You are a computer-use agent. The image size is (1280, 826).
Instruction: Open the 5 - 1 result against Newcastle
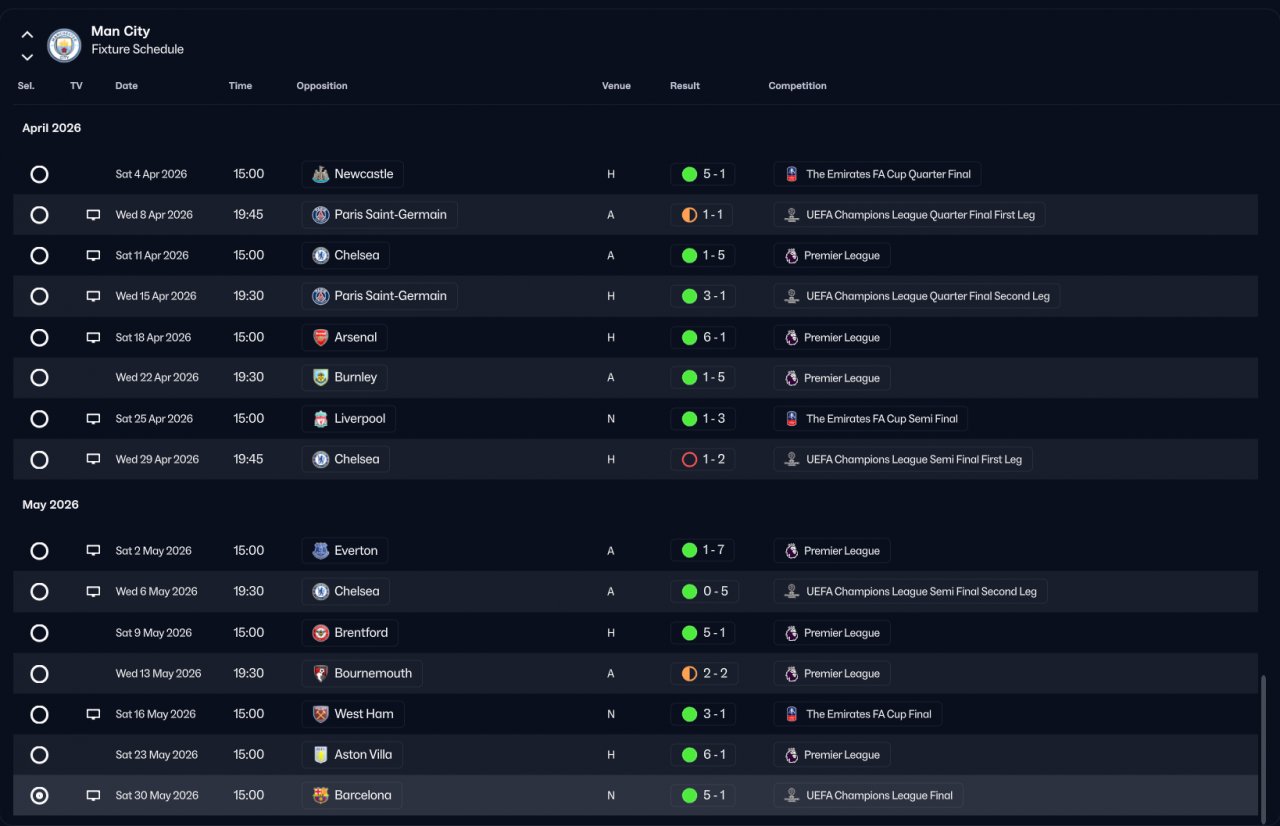coord(703,174)
